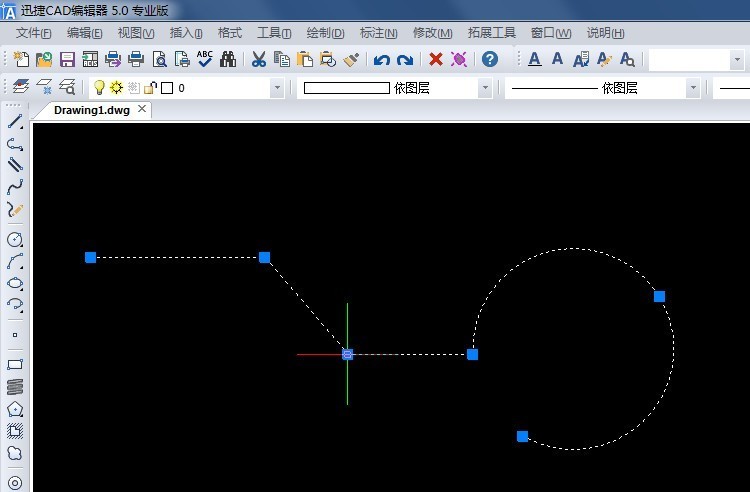Open the color 依图层 dropdown

pyautogui.click(x=485, y=88)
